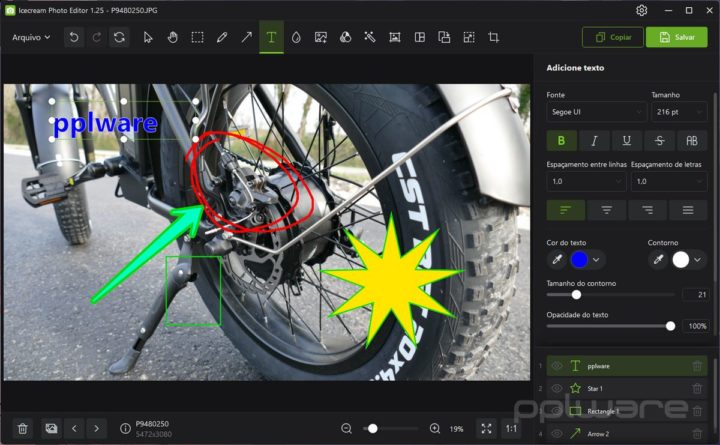Select the Crop tool
Screen dimensions: 720x445
click(494, 37)
